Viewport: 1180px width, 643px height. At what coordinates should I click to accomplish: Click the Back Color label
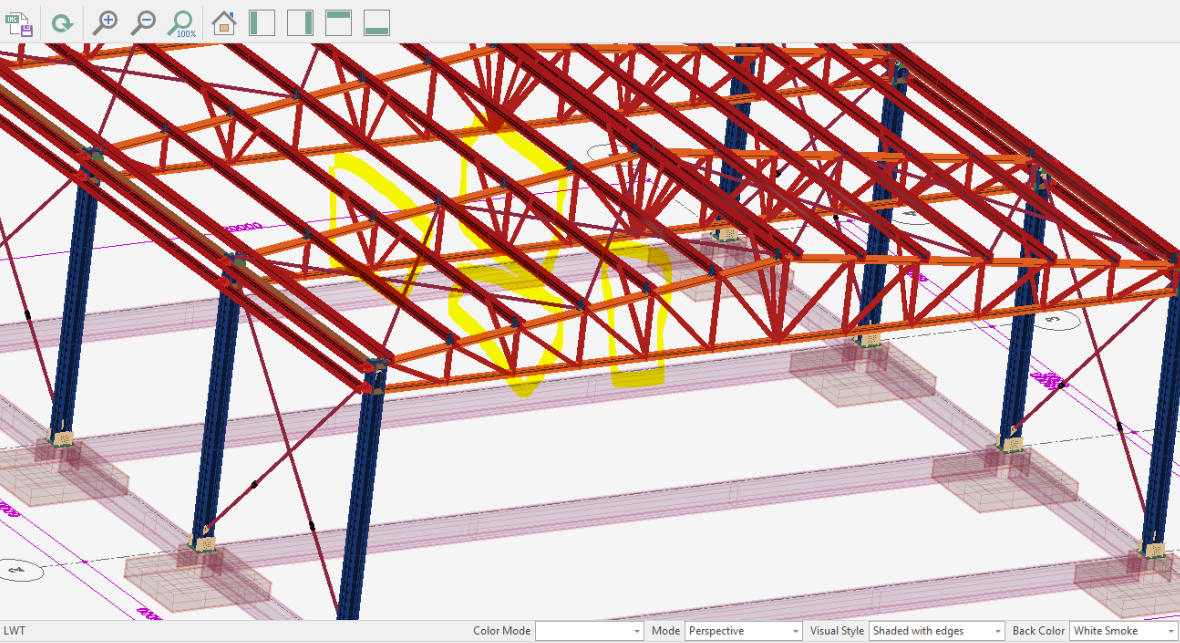1039,631
